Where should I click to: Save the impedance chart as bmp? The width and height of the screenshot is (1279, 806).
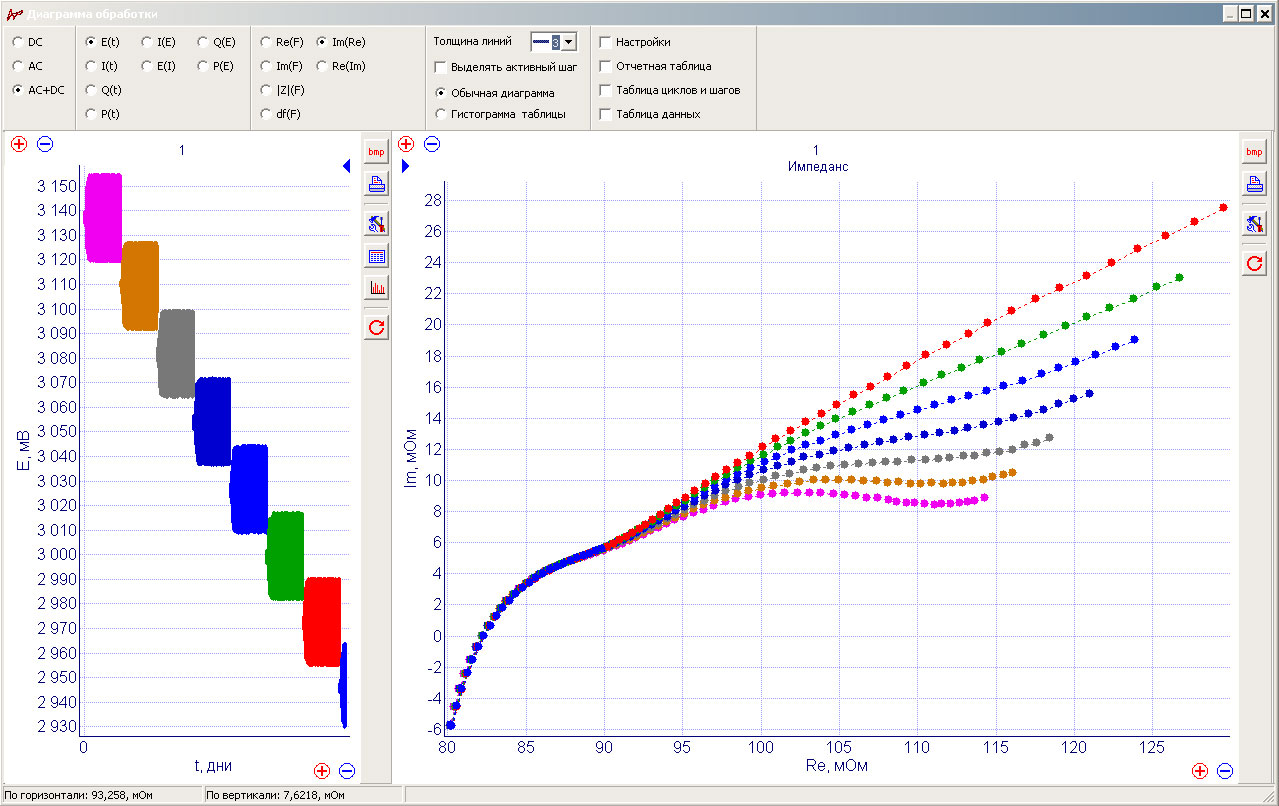pyautogui.click(x=1254, y=152)
